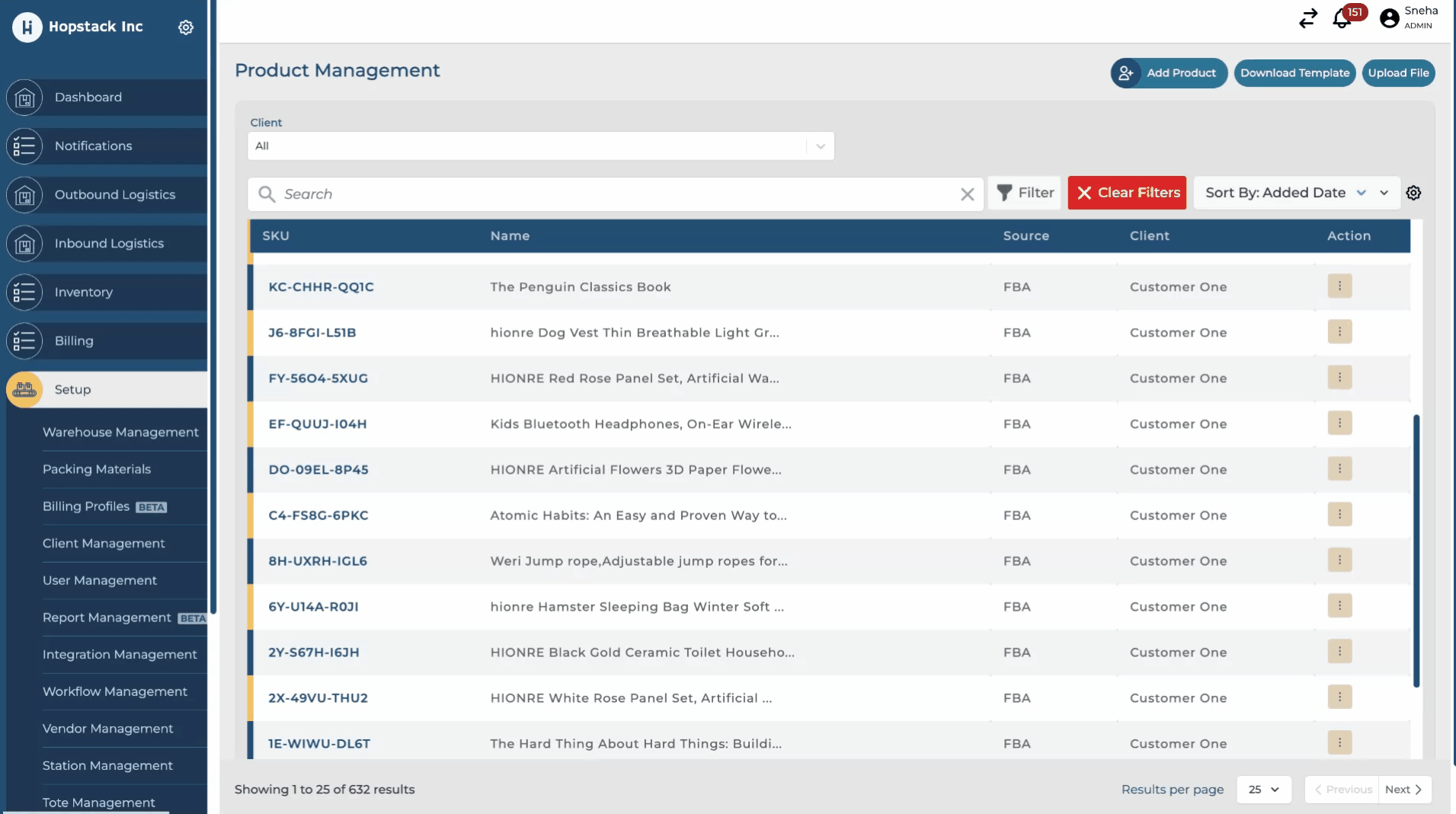This screenshot has width=1456, height=814.
Task: Open Sneha's user profile avatar
Action: [x=1389, y=18]
